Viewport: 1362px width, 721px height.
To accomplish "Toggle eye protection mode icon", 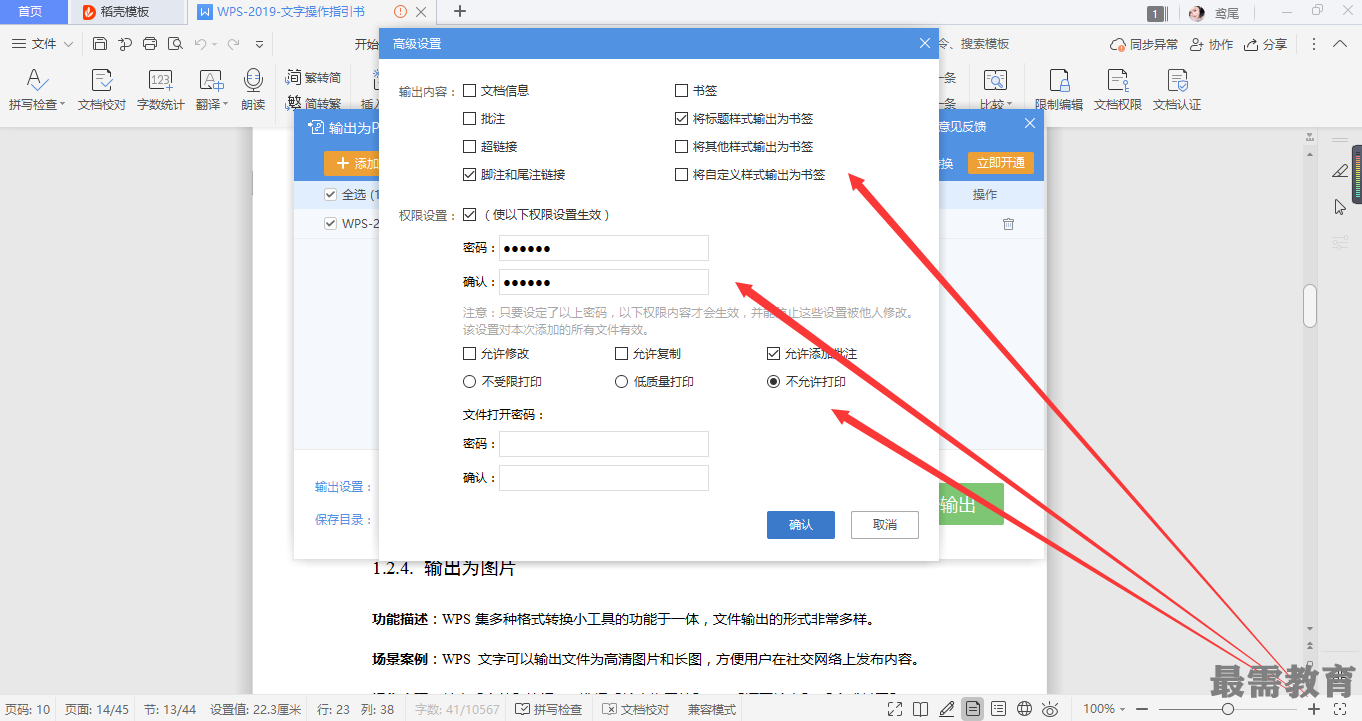I will [1050, 709].
